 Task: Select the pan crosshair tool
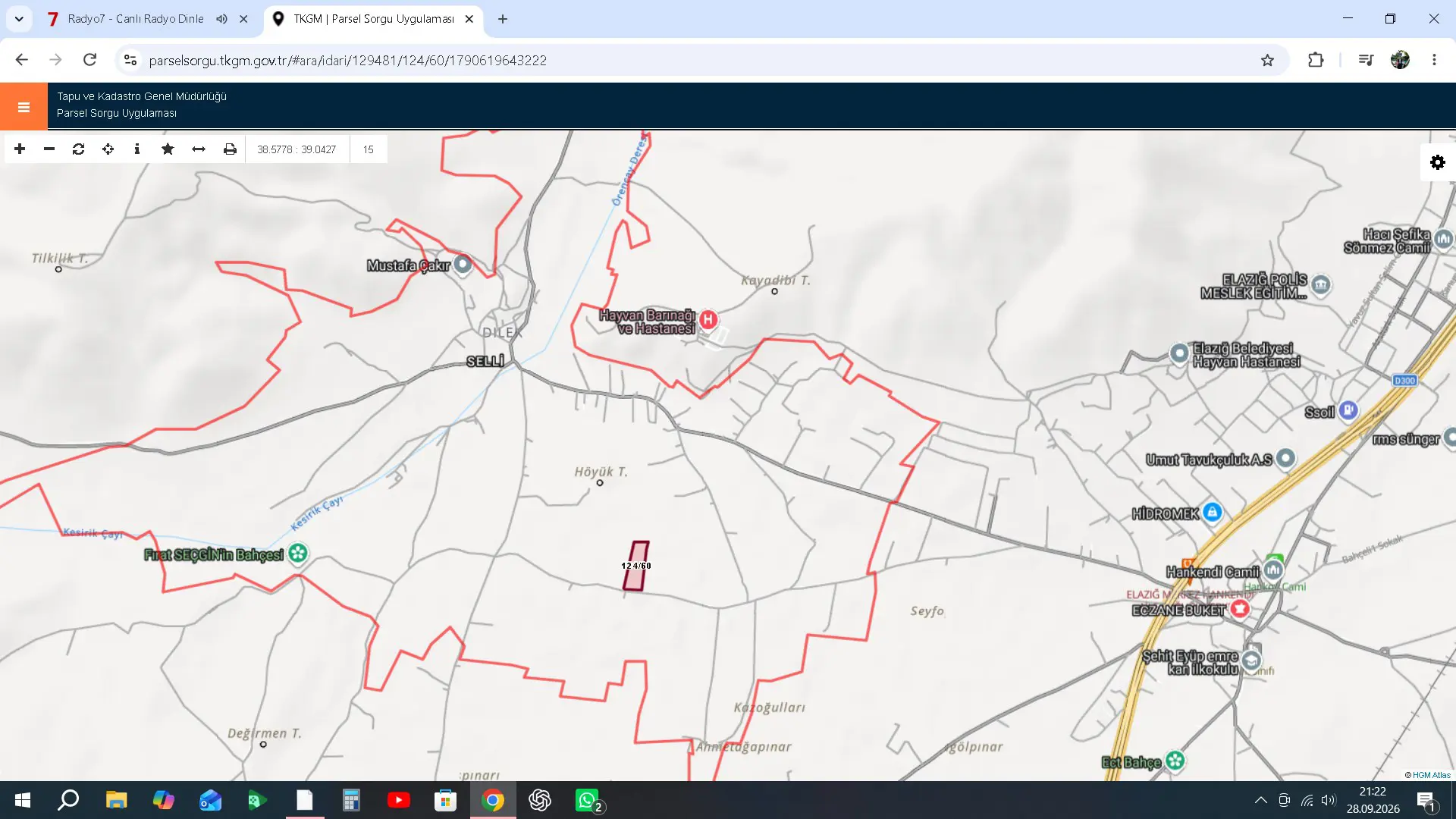[x=108, y=149]
